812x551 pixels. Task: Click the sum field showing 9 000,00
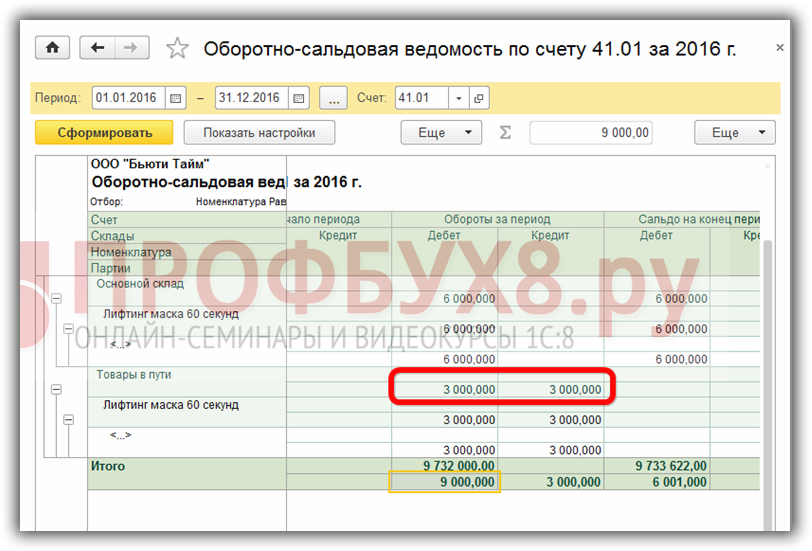[x=591, y=132]
